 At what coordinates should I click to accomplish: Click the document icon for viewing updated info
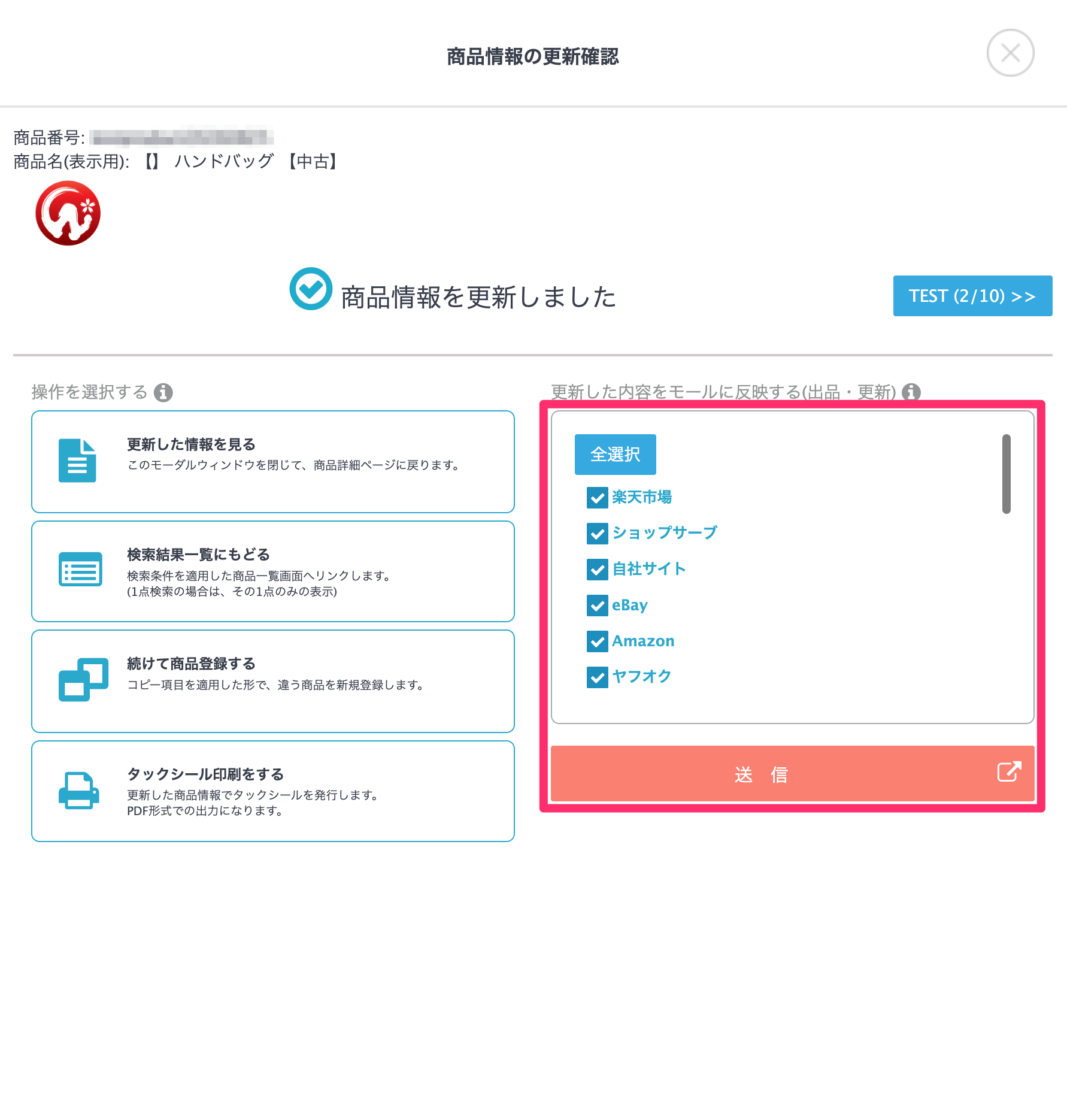[77, 461]
